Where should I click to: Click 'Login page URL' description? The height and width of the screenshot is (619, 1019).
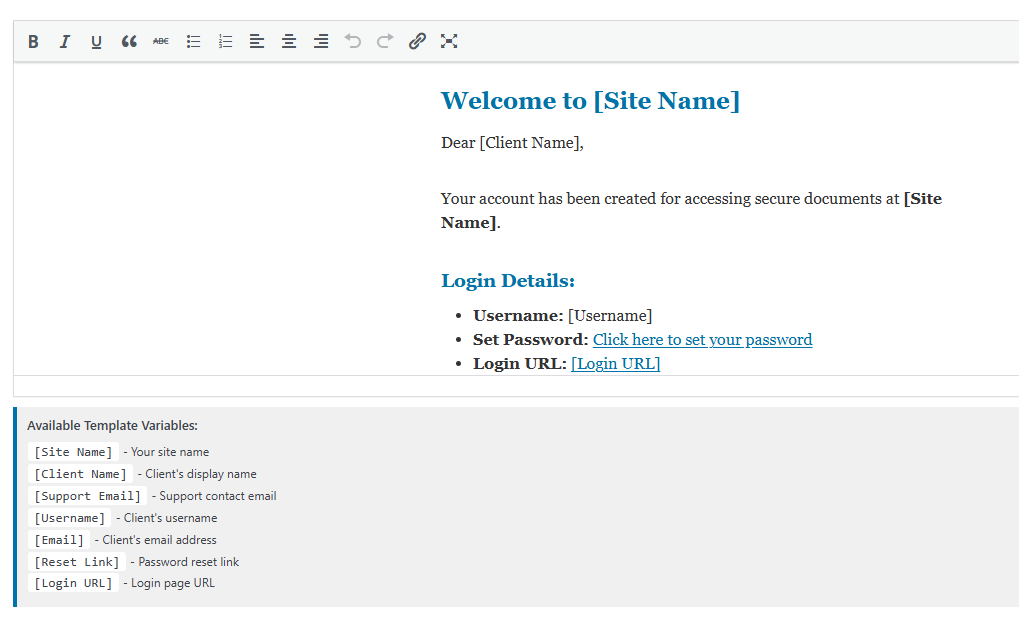pos(173,583)
